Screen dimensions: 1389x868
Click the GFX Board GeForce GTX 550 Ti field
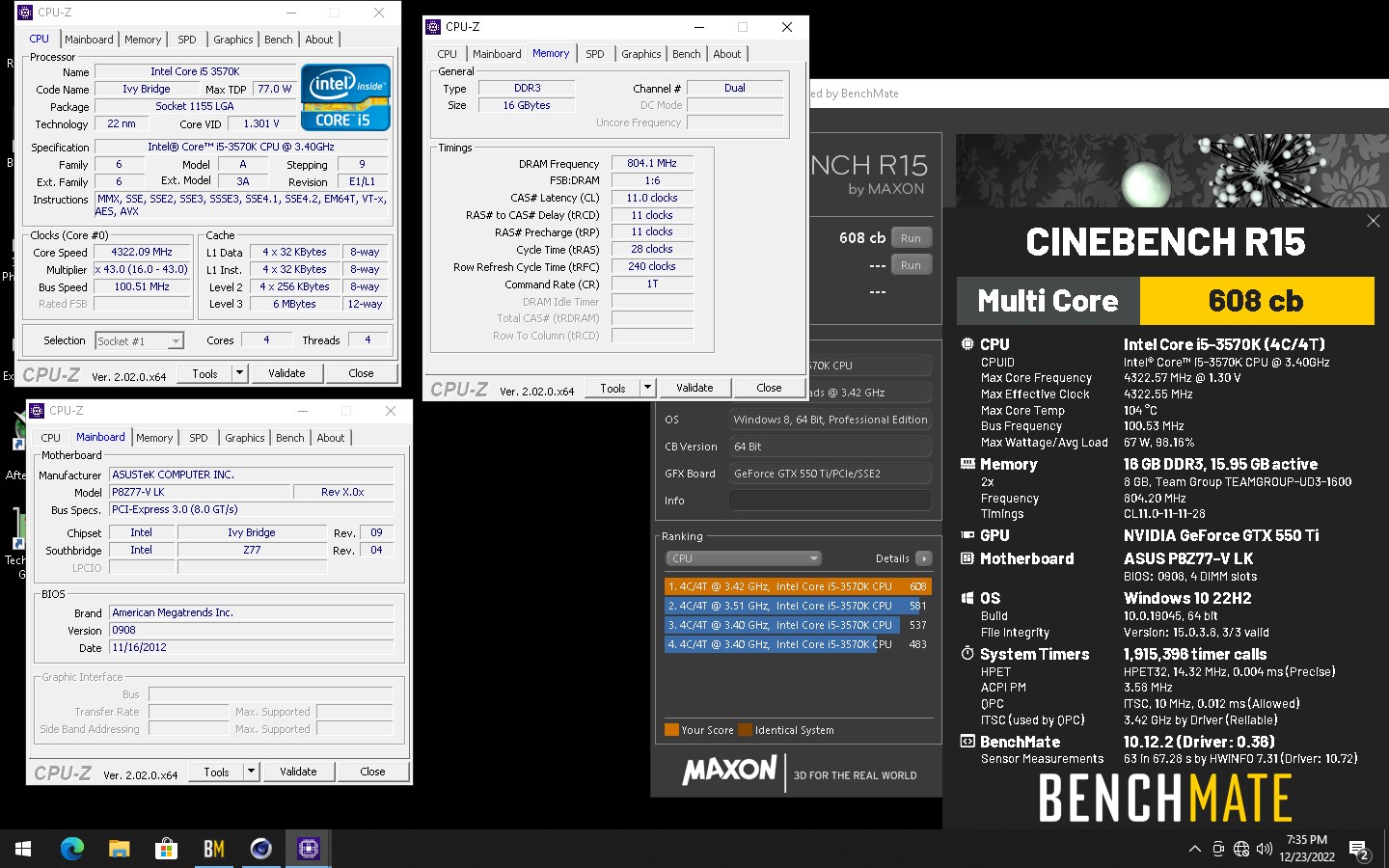pos(831,474)
